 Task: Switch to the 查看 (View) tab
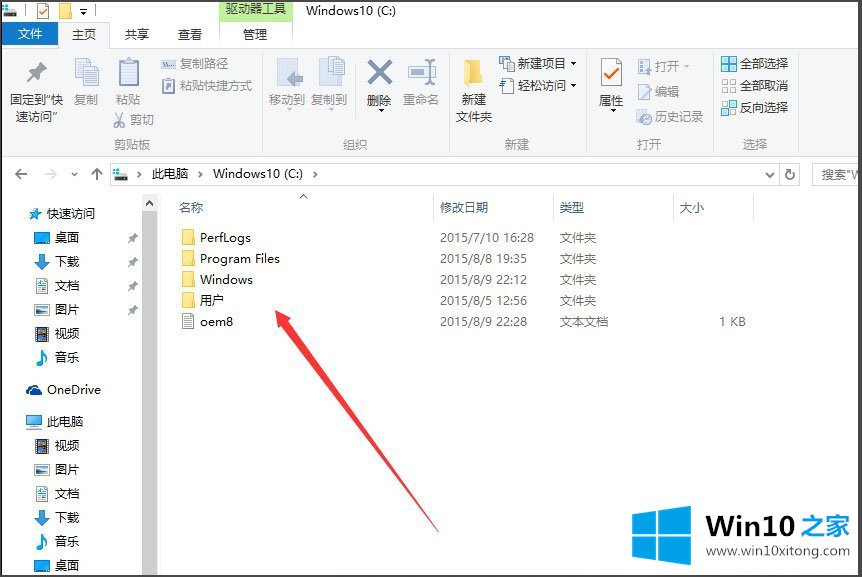pos(190,34)
